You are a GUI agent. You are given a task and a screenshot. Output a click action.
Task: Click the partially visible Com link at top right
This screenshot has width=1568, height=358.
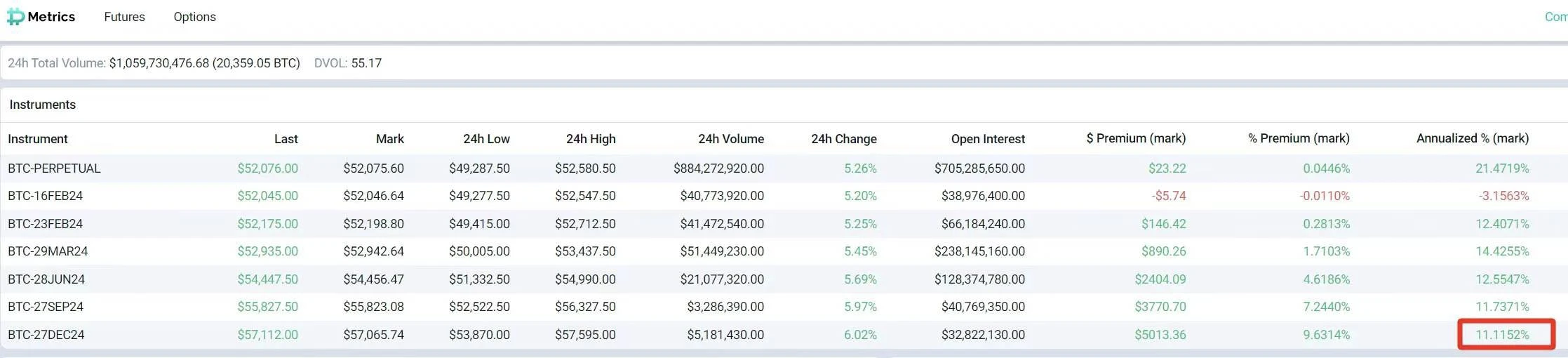(x=1555, y=17)
